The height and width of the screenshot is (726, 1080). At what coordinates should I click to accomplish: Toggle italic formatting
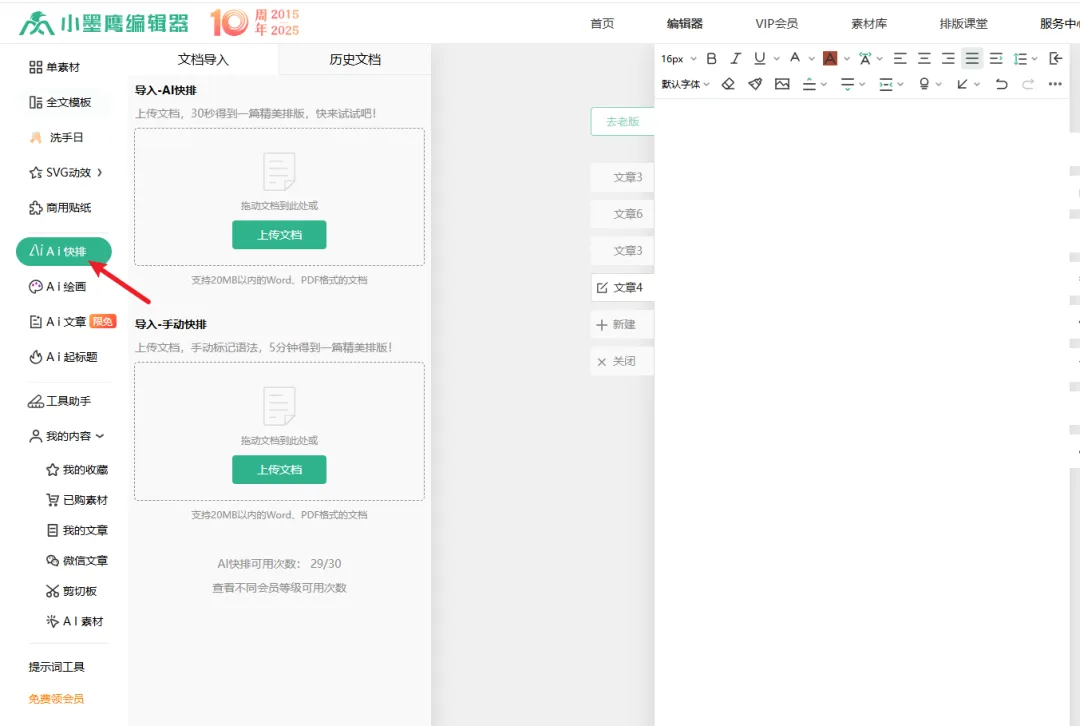736,58
